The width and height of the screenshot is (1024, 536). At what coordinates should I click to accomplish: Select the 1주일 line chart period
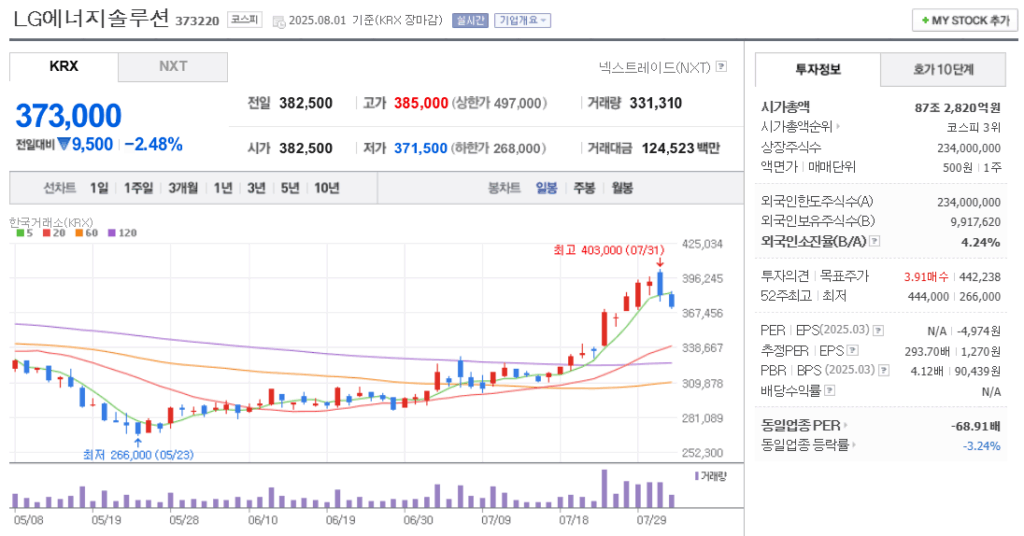[138, 188]
